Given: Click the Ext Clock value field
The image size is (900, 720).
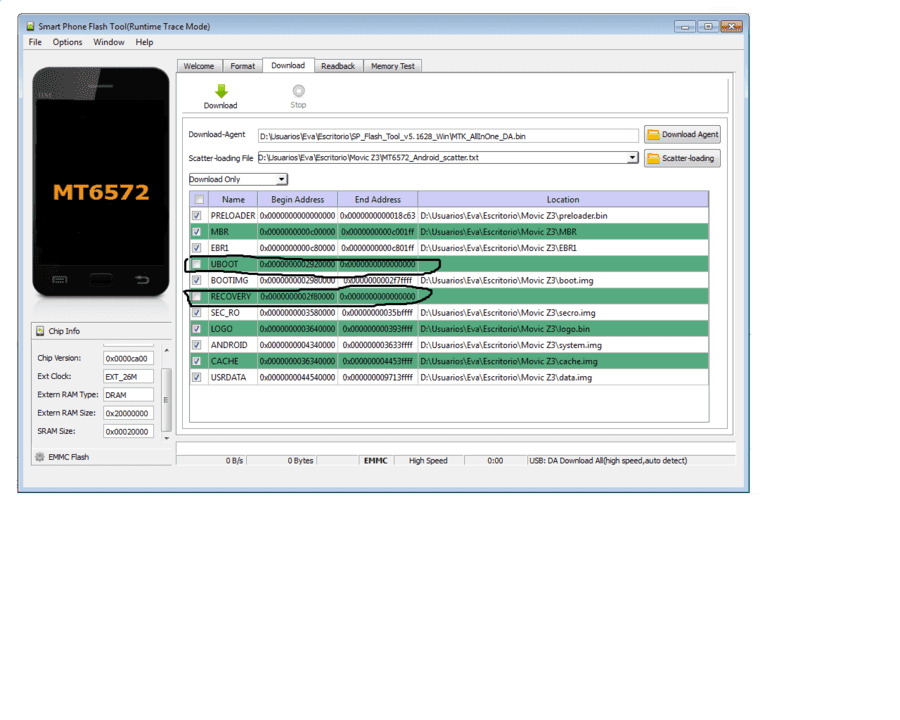Looking at the screenshot, I should [x=129, y=377].
